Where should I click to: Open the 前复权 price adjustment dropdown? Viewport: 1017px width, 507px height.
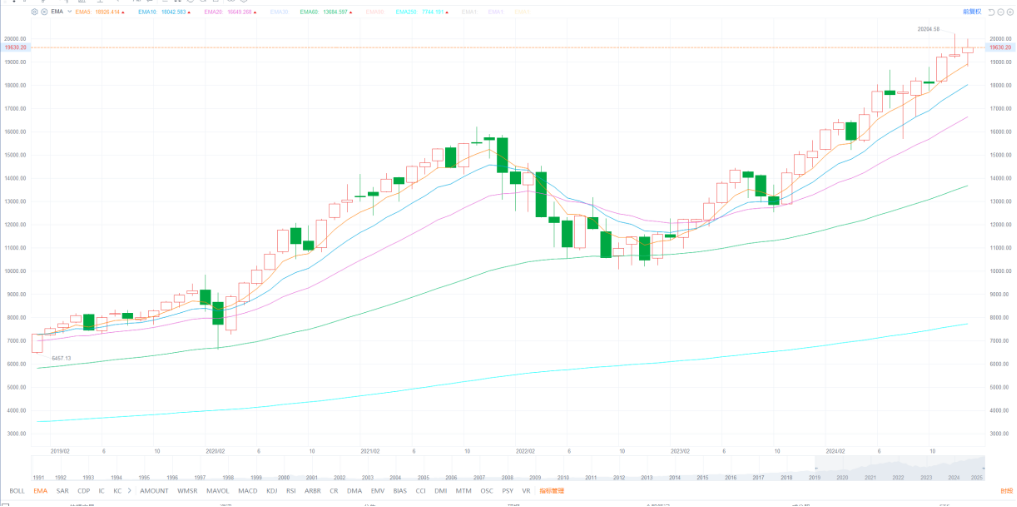click(971, 11)
